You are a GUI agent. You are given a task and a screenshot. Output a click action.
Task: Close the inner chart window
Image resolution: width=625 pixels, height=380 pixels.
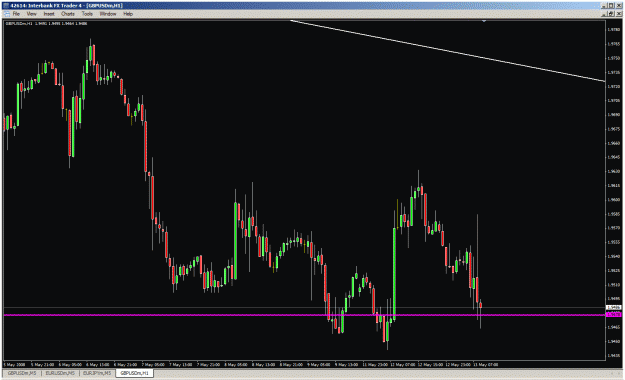coord(618,14)
